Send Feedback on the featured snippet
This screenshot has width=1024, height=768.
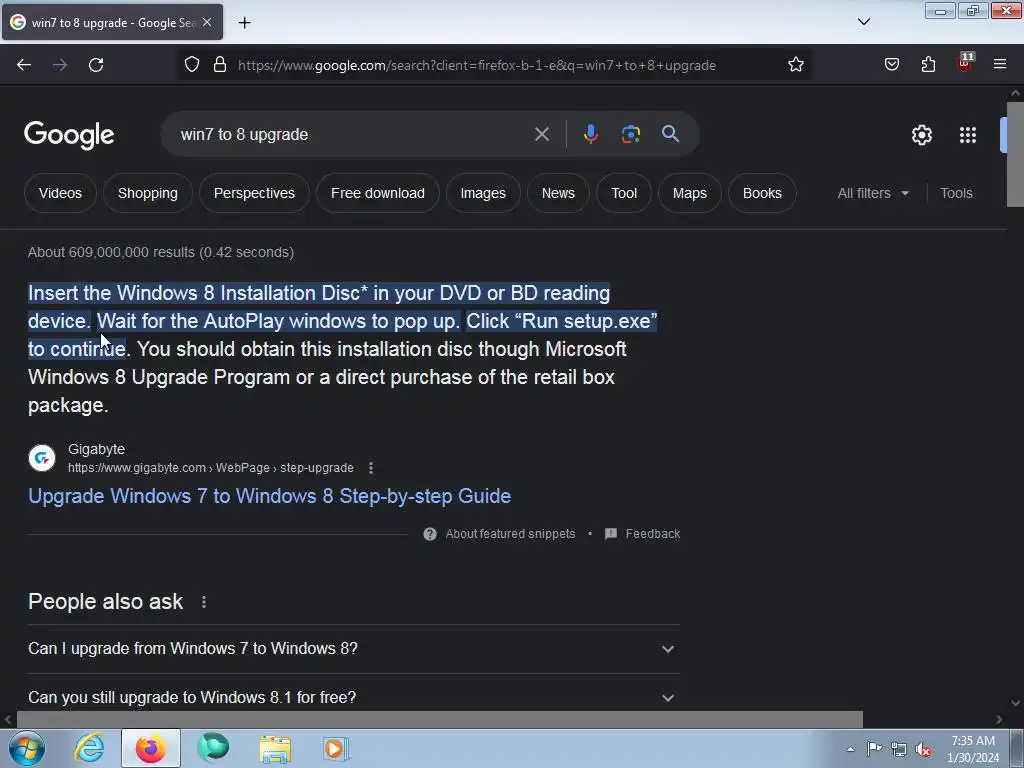click(x=642, y=534)
